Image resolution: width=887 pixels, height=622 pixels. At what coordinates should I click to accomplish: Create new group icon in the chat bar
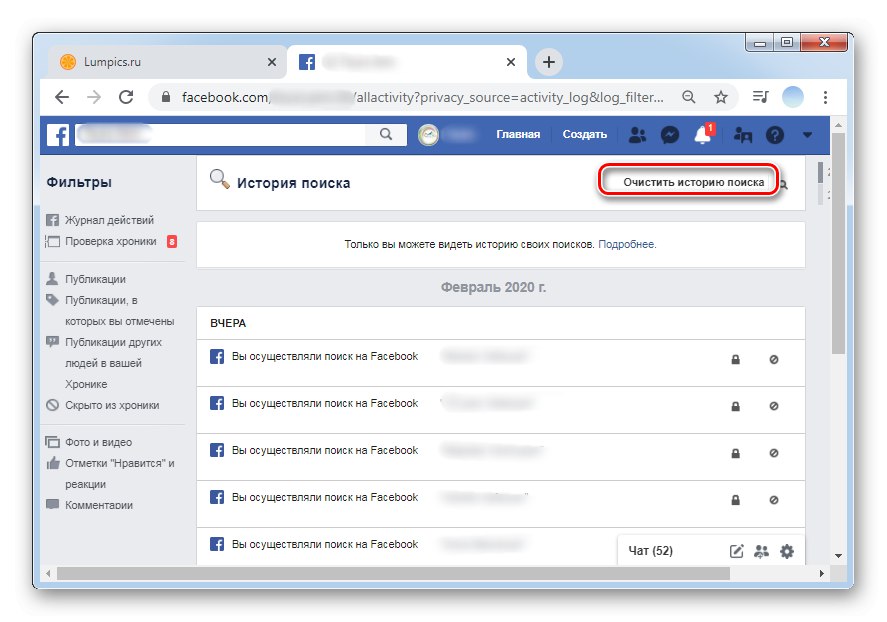(761, 551)
